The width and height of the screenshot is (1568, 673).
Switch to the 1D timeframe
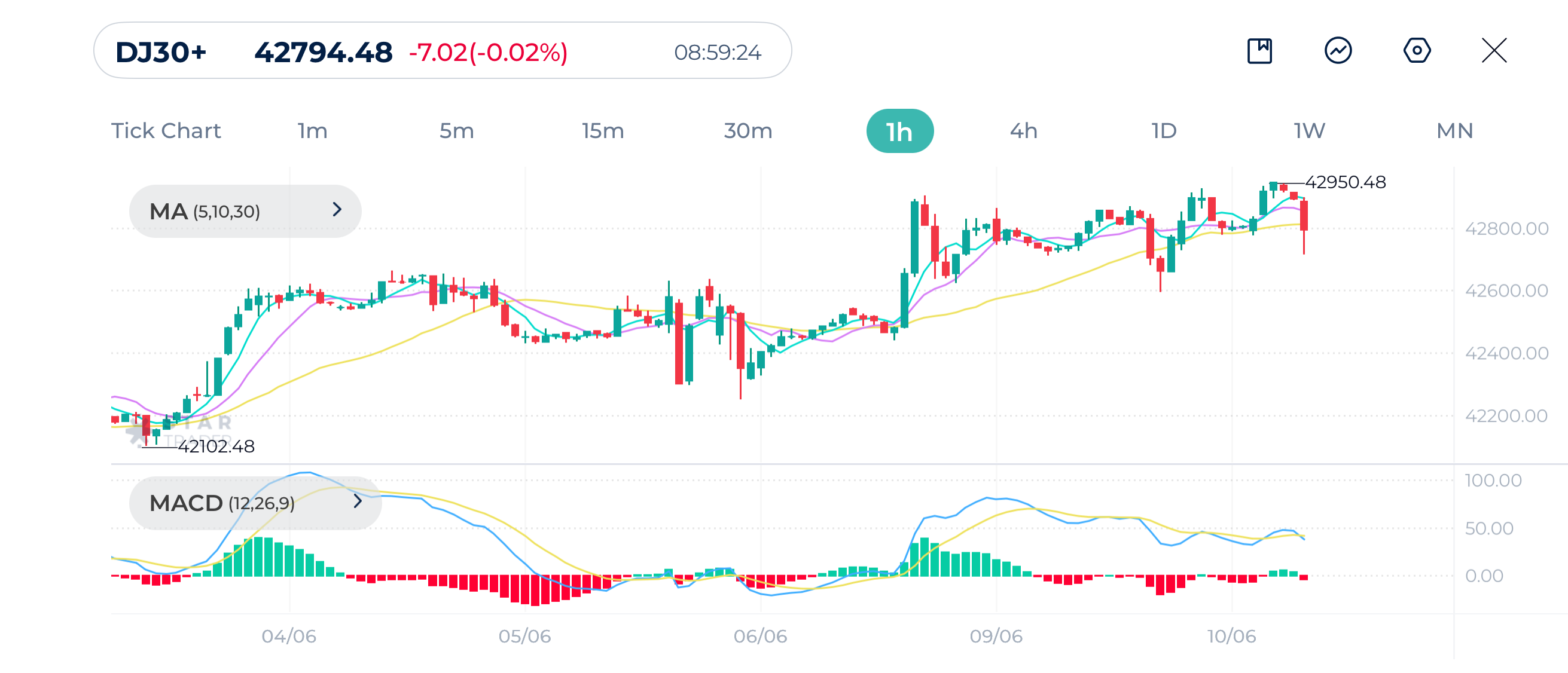(x=1164, y=131)
